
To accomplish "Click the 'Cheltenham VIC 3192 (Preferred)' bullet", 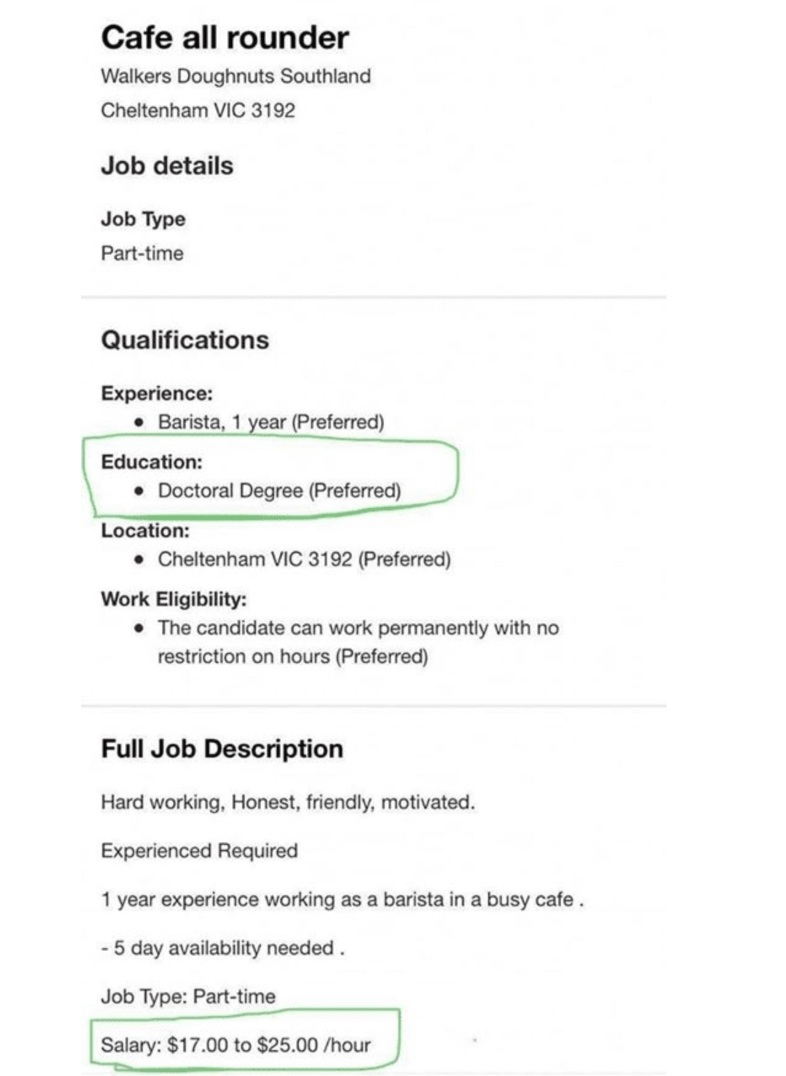I will [304, 559].
